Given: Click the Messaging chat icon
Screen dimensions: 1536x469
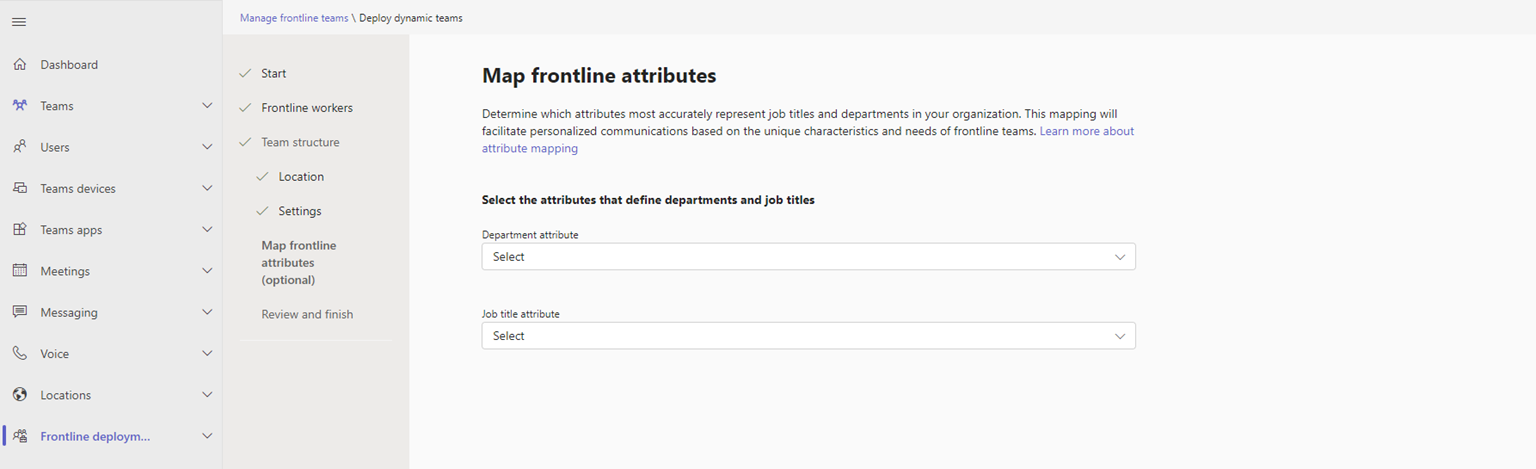Looking at the screenshot, I should [20, 312].
